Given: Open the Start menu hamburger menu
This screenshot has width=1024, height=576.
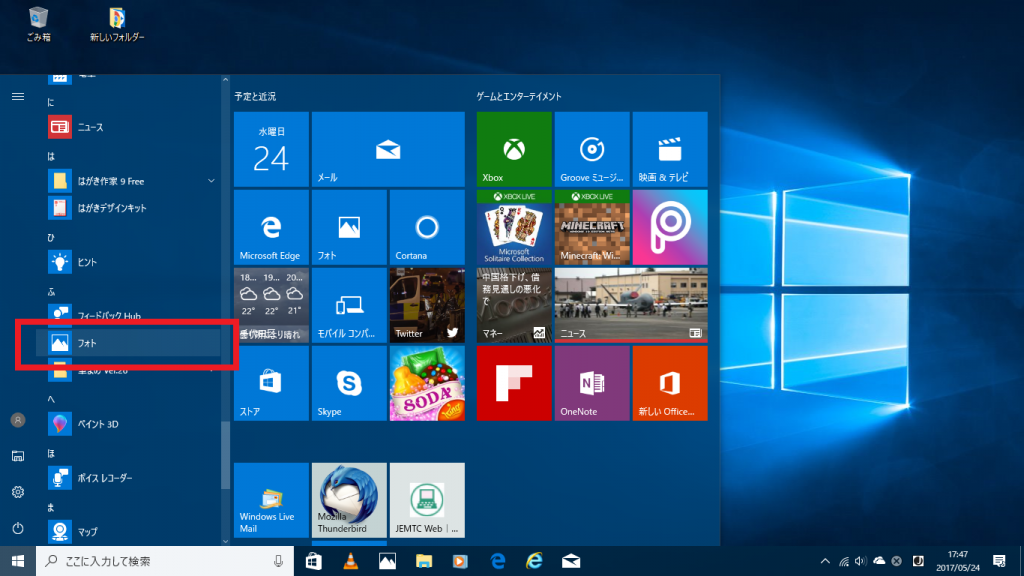Looking at the screenshot, I should (x=17, y=97).
